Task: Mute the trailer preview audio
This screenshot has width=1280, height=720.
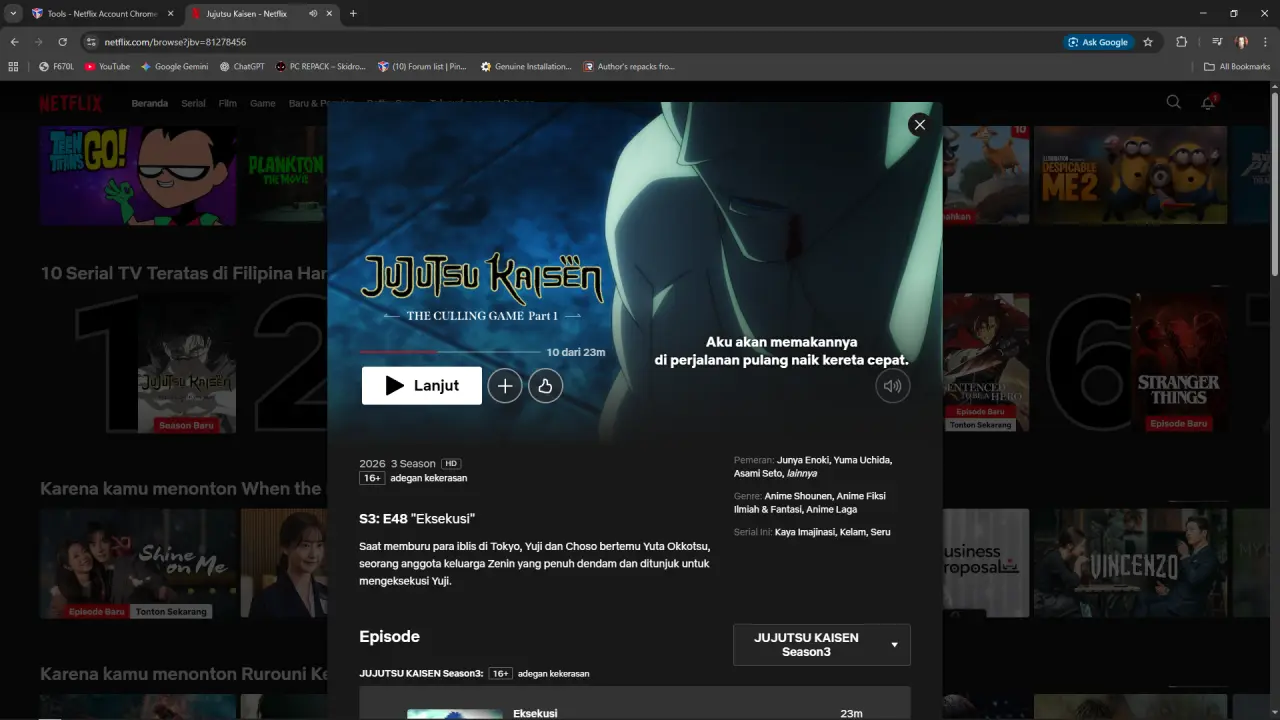Action: [x=892, y=386]
